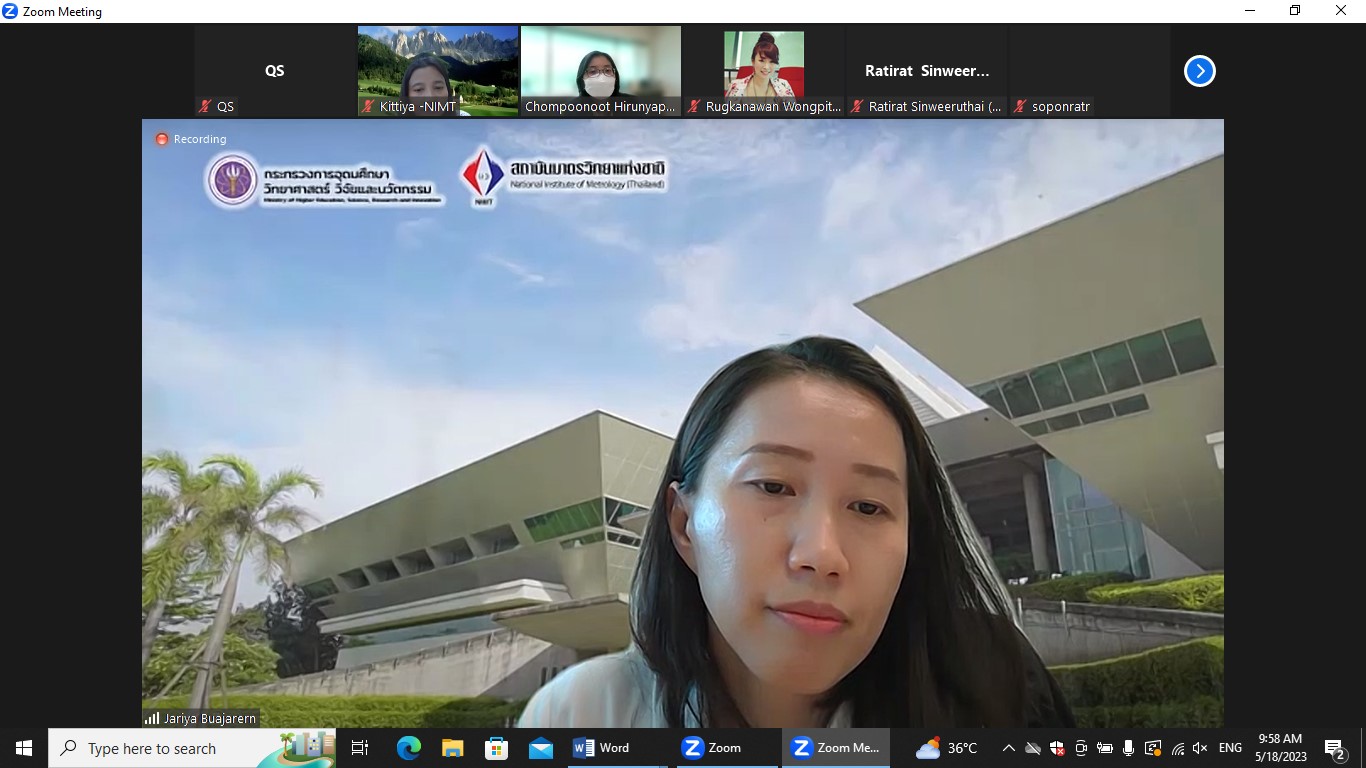Switch to the Word taskbar button

tap(601, 748)
